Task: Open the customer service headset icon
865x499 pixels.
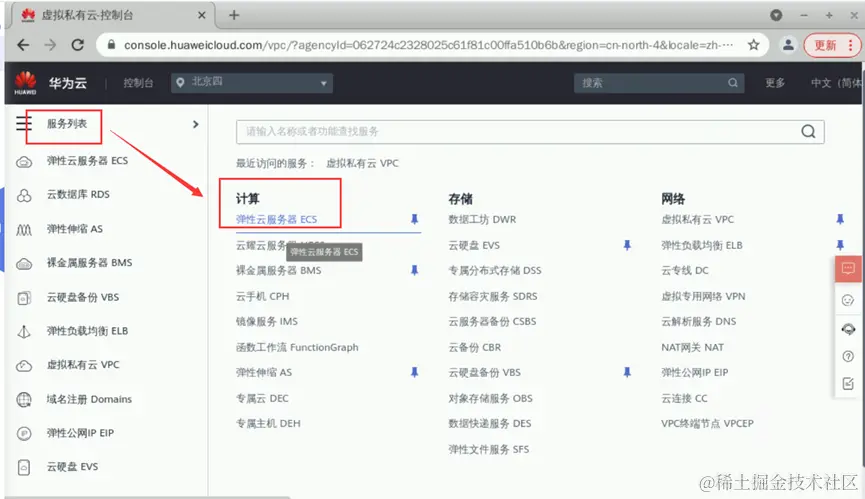Action: 848,329
